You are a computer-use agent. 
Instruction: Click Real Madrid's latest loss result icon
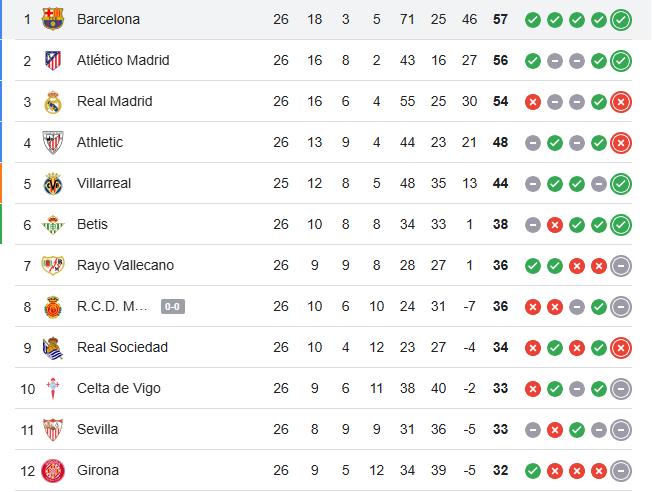coord(621,102)
